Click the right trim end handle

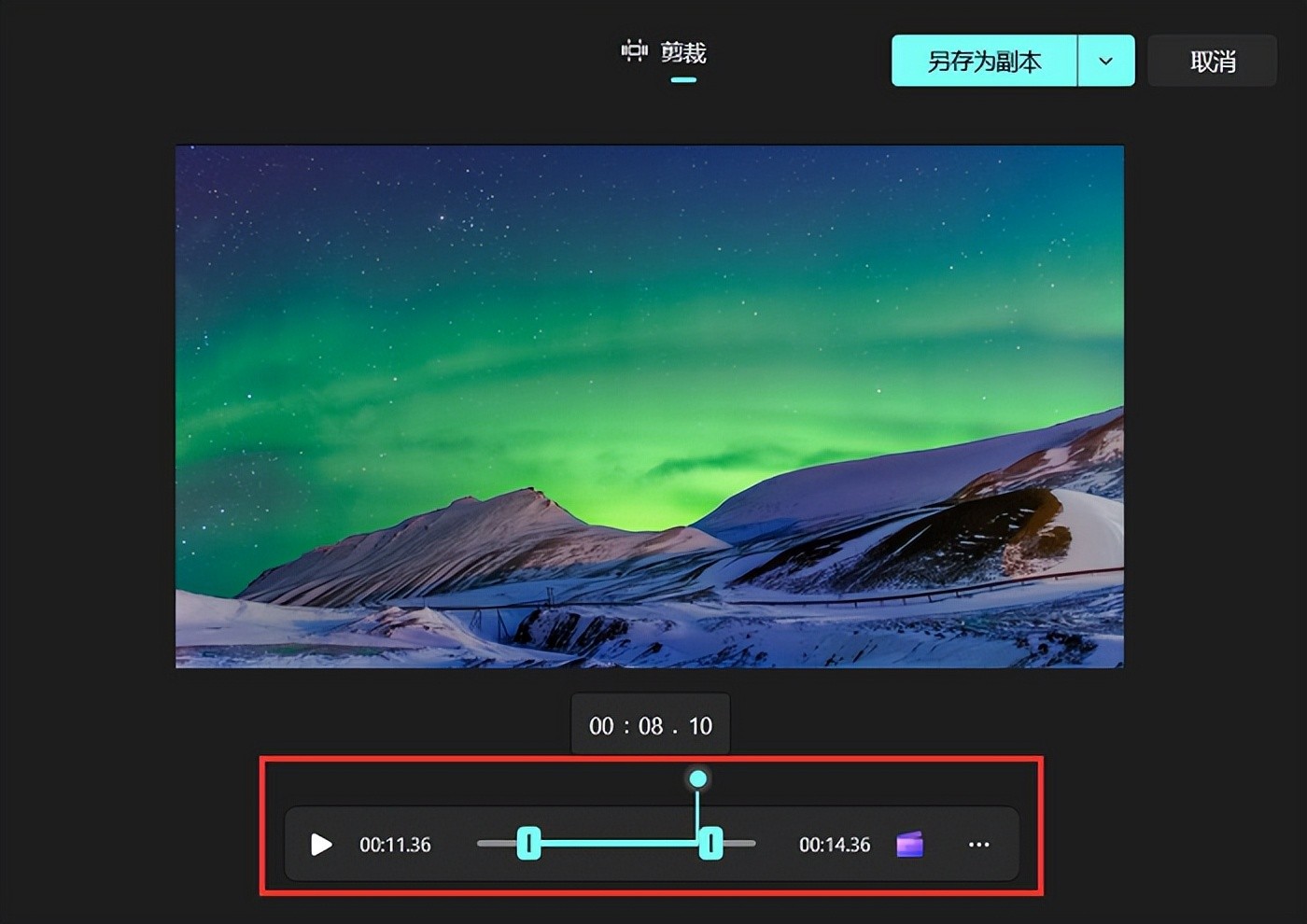(710, 844)
